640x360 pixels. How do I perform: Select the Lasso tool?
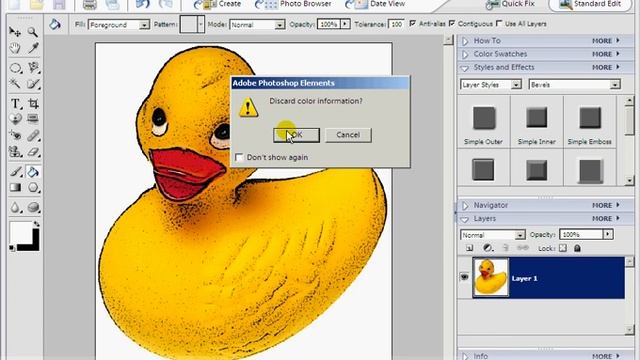[33, 68]
